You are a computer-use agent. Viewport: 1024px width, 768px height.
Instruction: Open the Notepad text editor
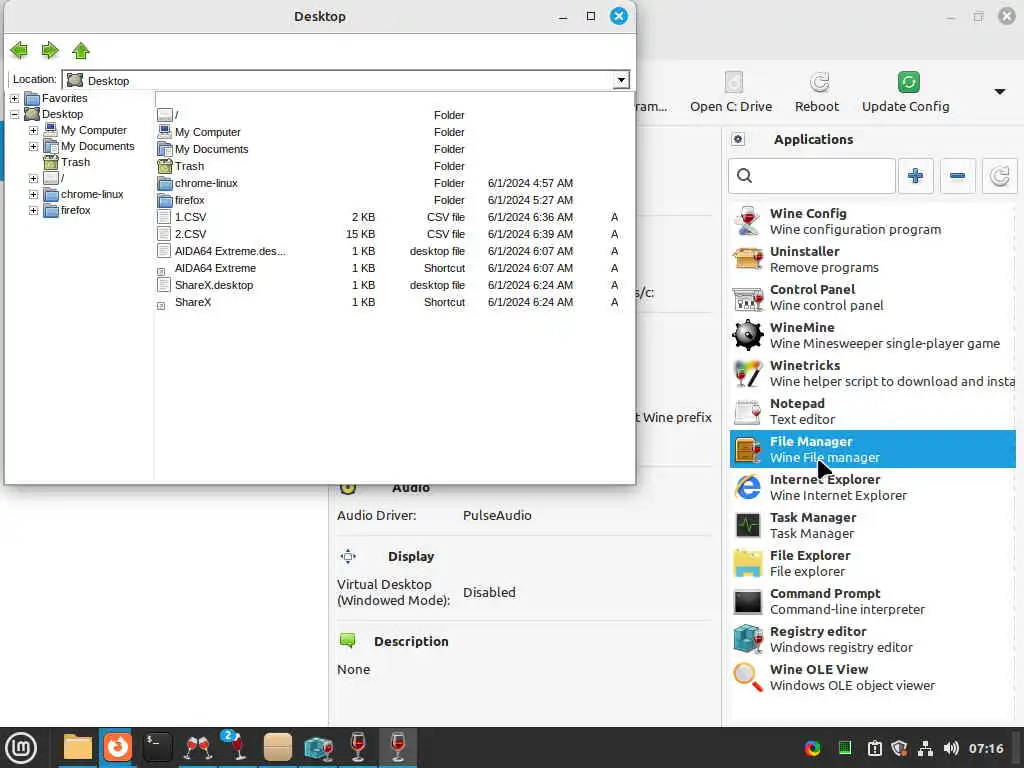click(872, 411)
